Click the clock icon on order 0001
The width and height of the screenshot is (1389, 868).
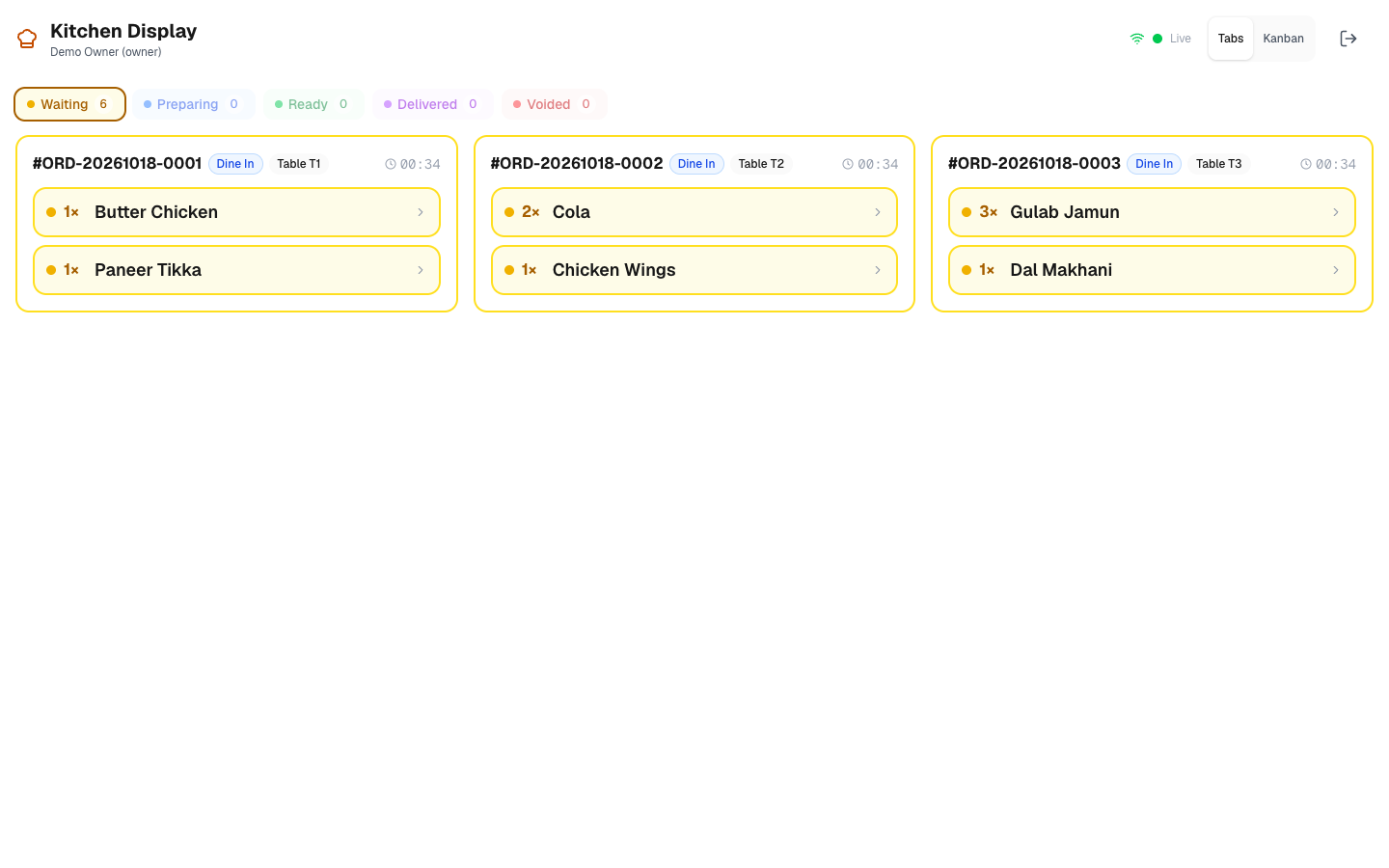tap(391, 164)
